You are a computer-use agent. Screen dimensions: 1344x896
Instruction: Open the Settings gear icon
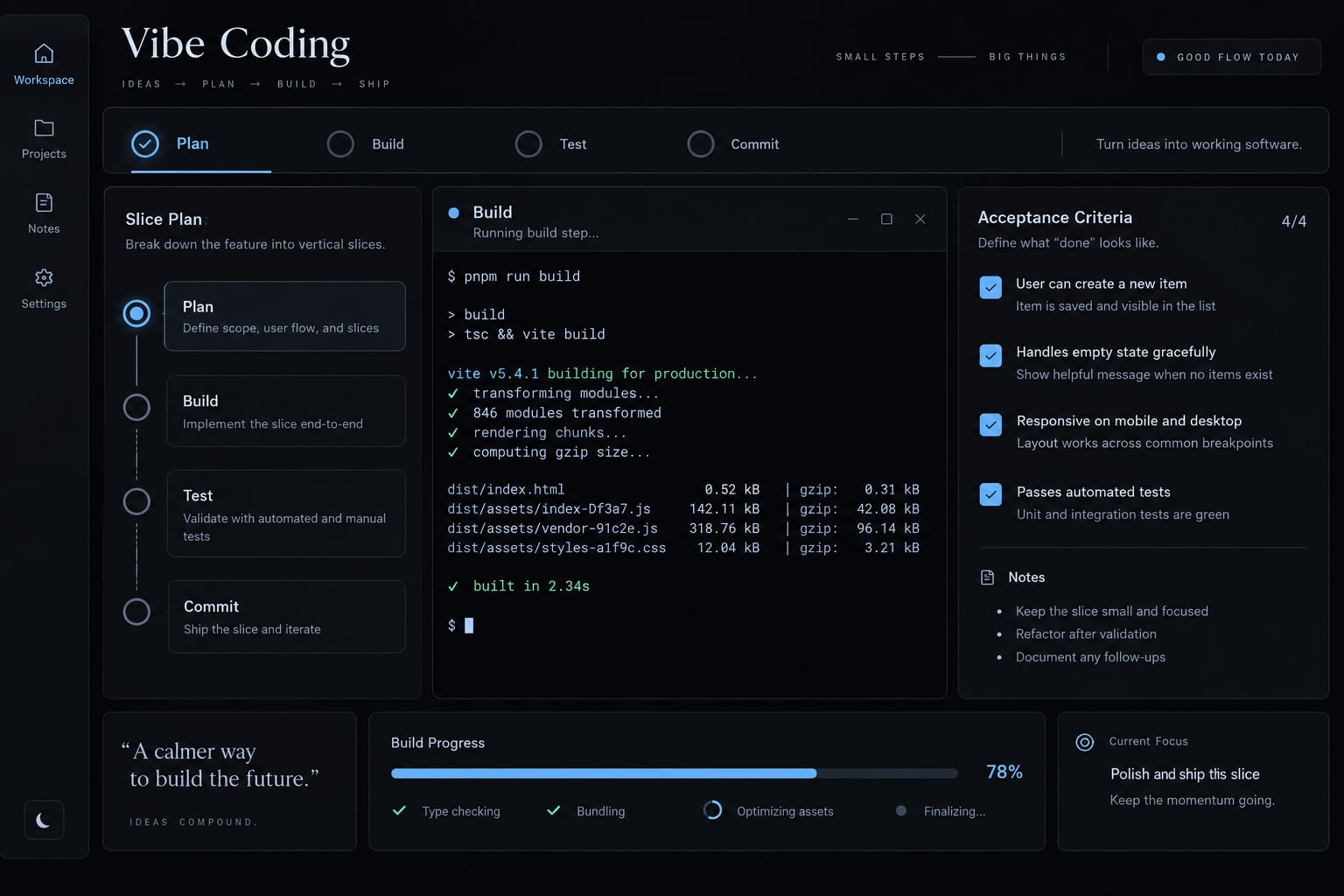tap(44, 277)
